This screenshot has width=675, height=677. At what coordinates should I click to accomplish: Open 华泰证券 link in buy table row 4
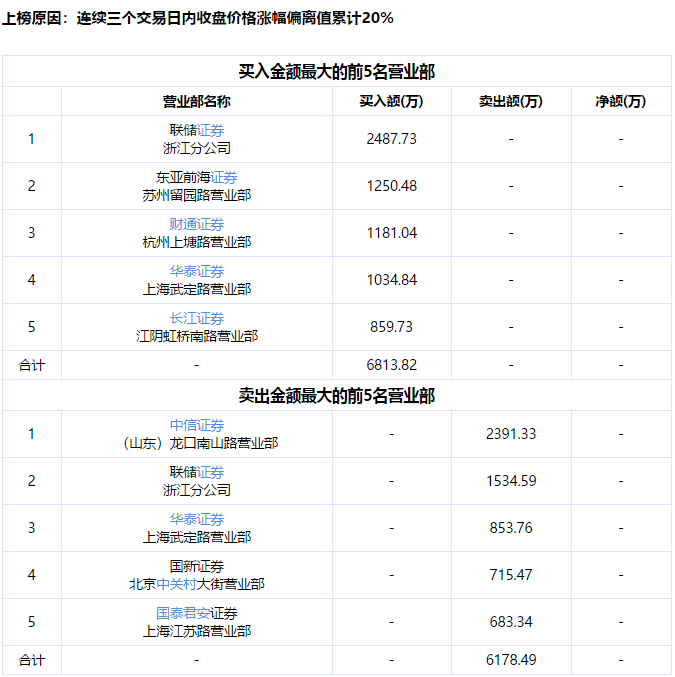(x=197, y=271)
